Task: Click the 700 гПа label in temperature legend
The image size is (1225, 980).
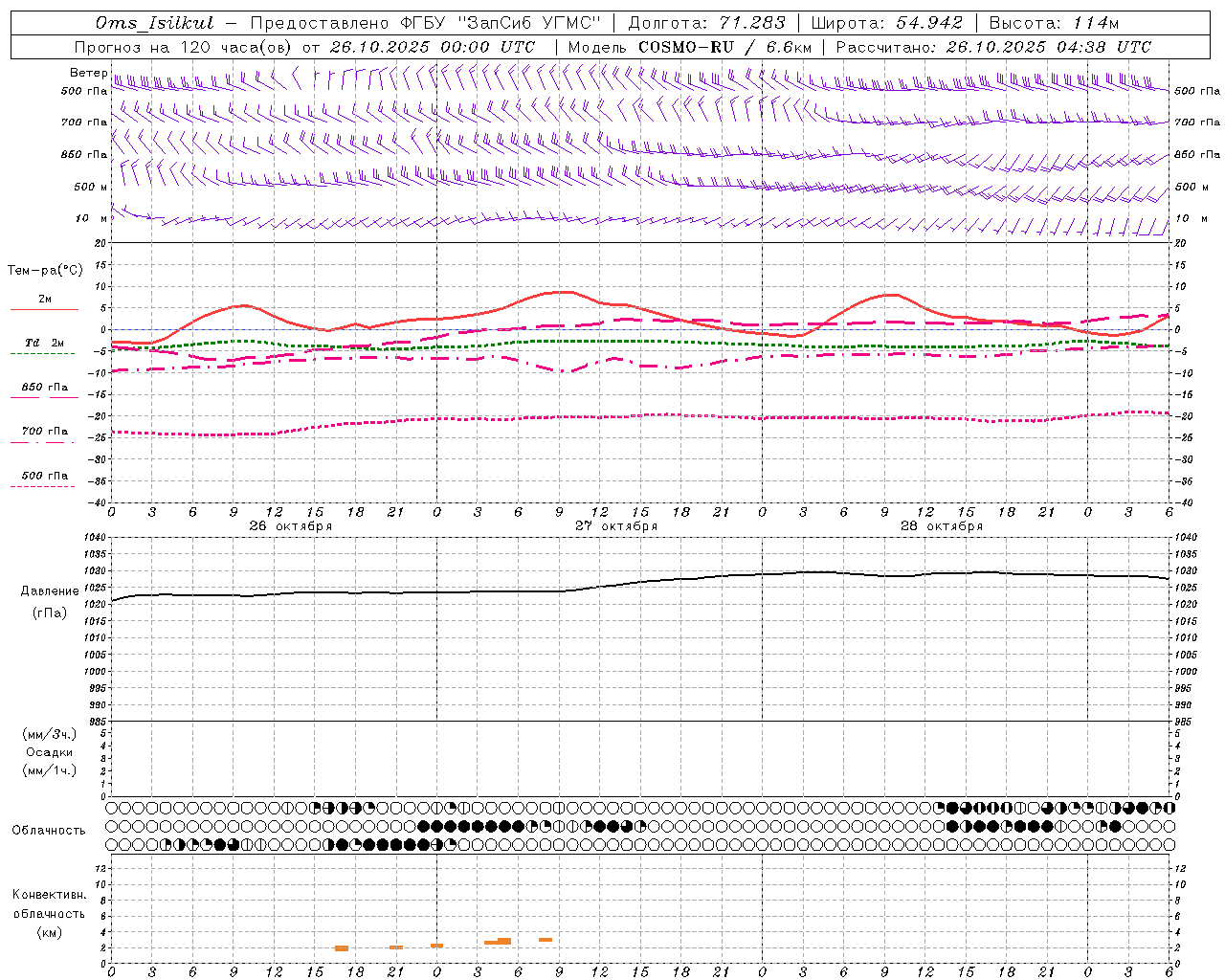Action: (x=45, y=432)
